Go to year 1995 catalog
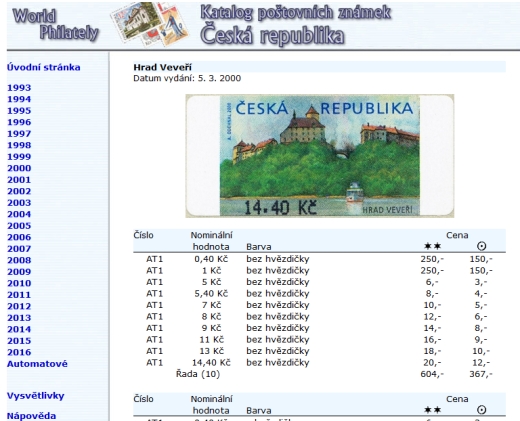520x421 pixels. 19,111
